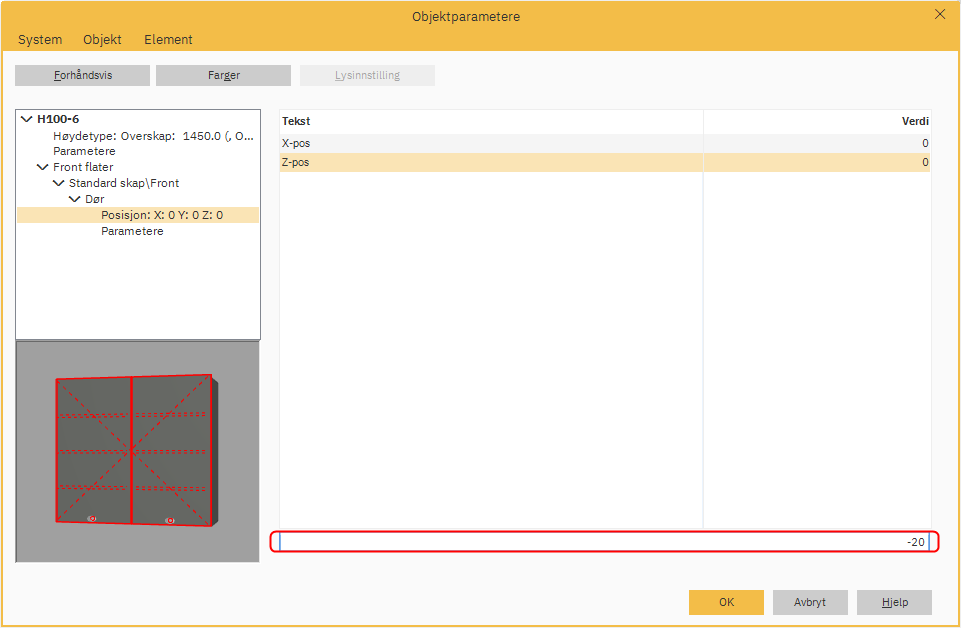Click the Forhåndsvis button

pos(82,76)
